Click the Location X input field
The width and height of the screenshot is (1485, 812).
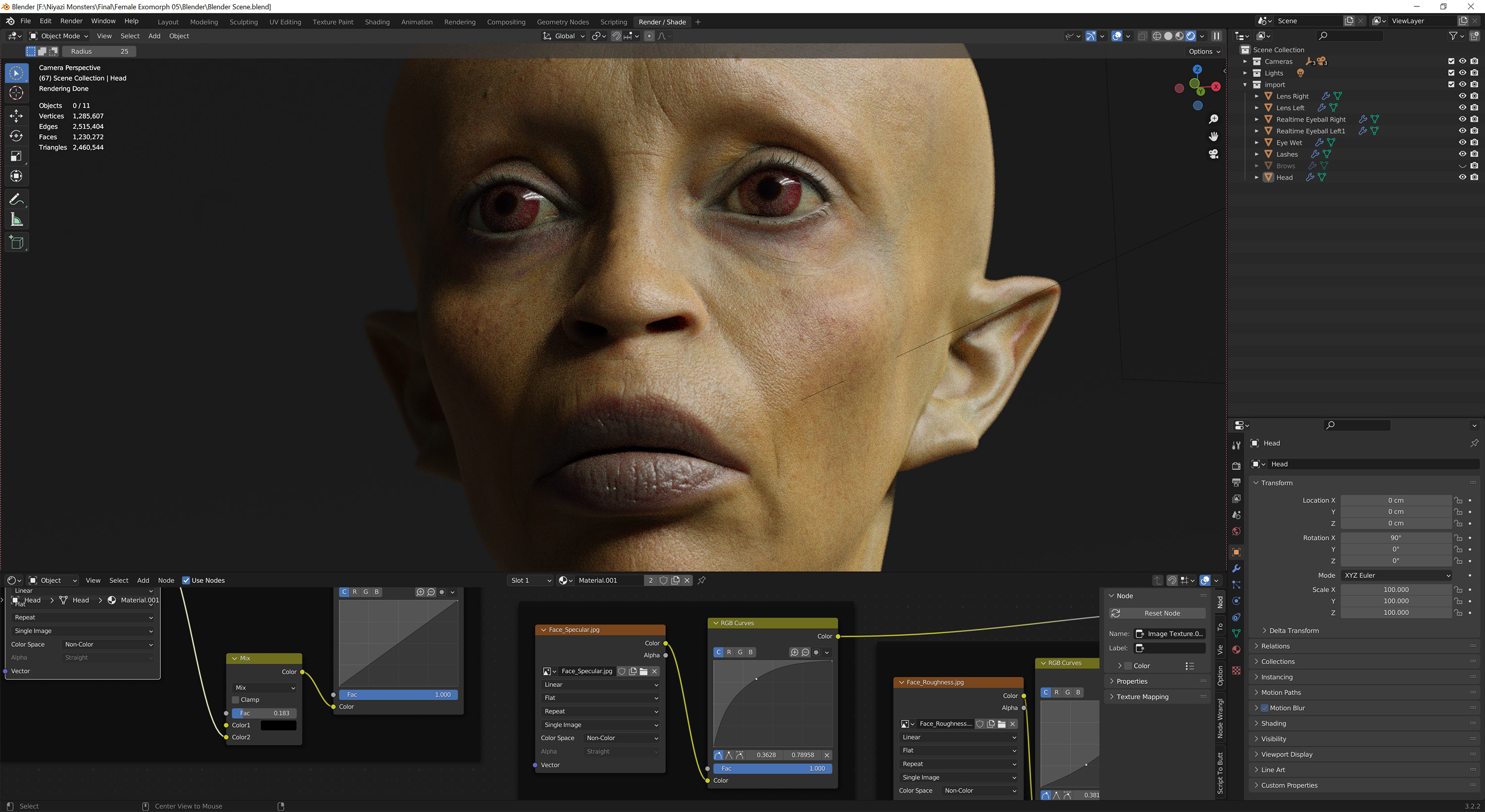1395,500
